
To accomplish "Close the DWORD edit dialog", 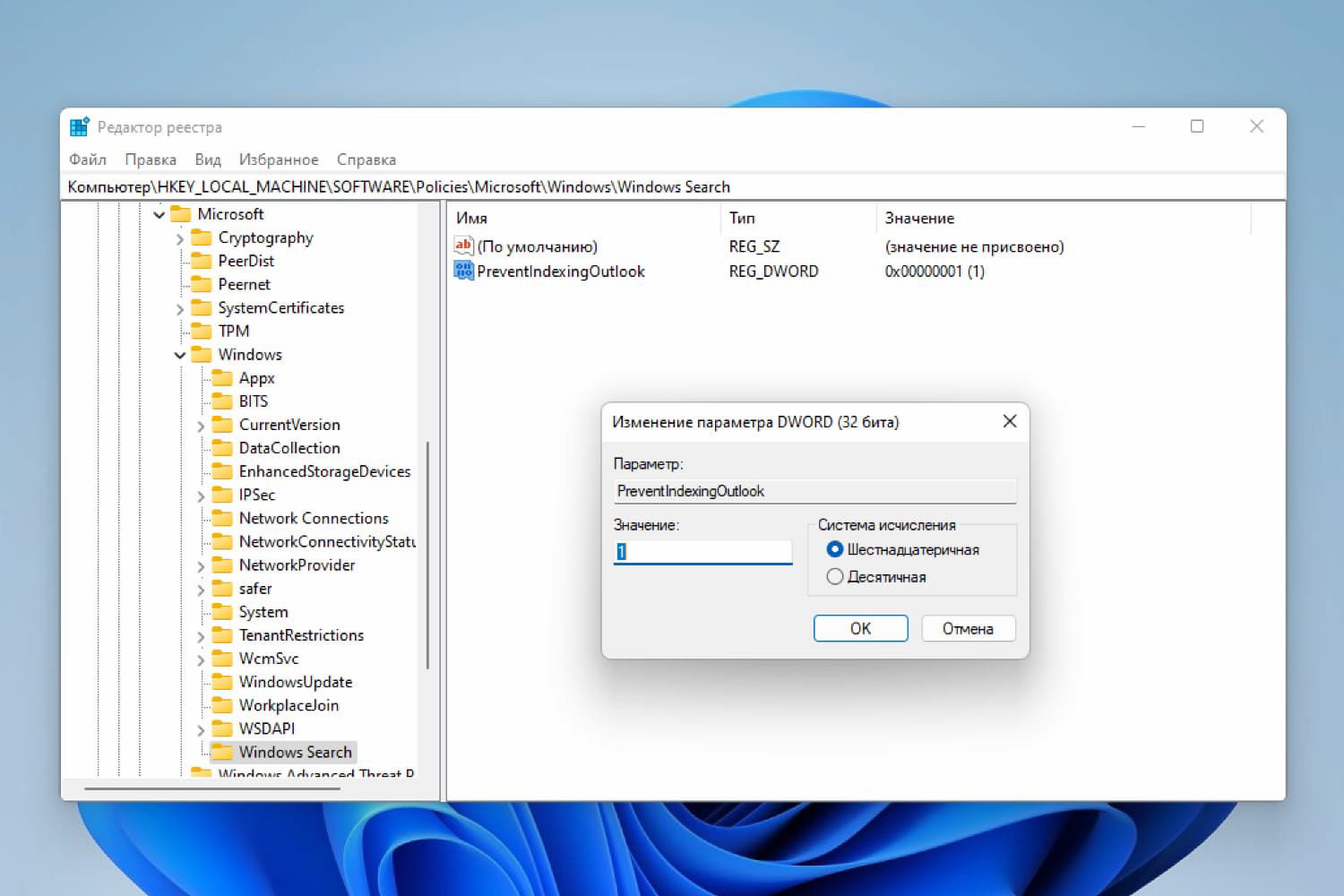I will [x=1010, y=421].
